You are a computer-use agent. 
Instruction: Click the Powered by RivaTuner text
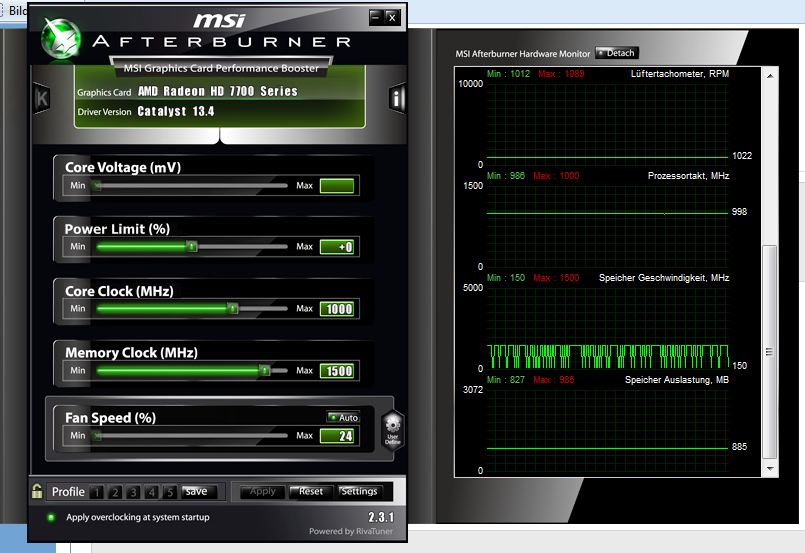click(x=351, y=531)
